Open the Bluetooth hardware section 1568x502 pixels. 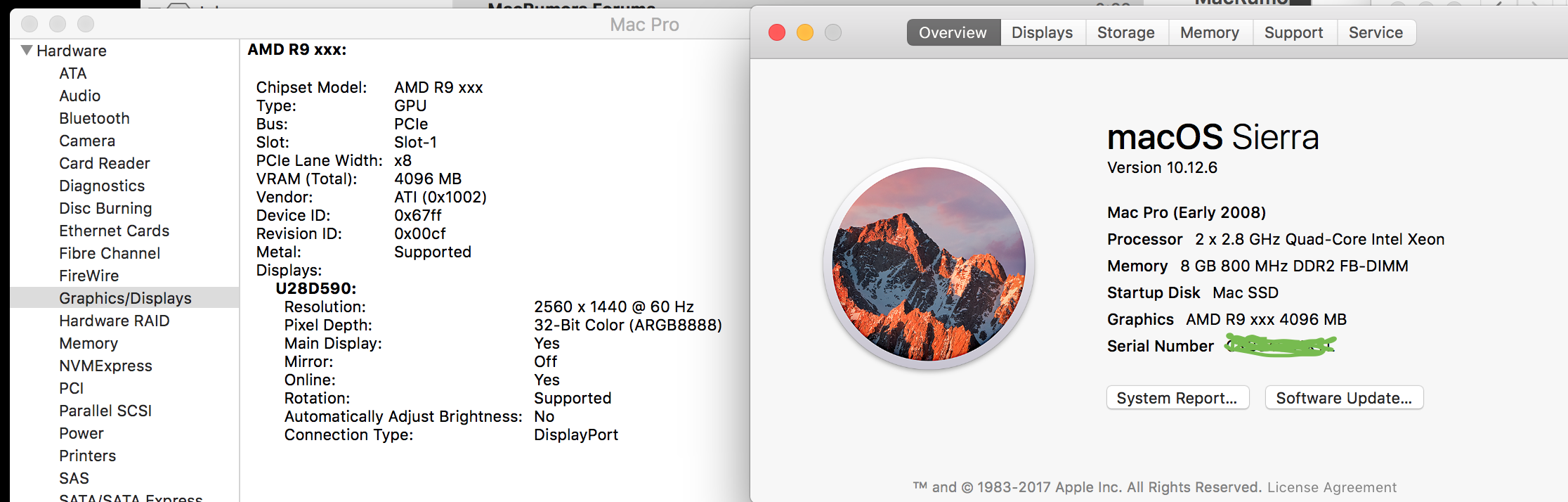click(95, 118)
